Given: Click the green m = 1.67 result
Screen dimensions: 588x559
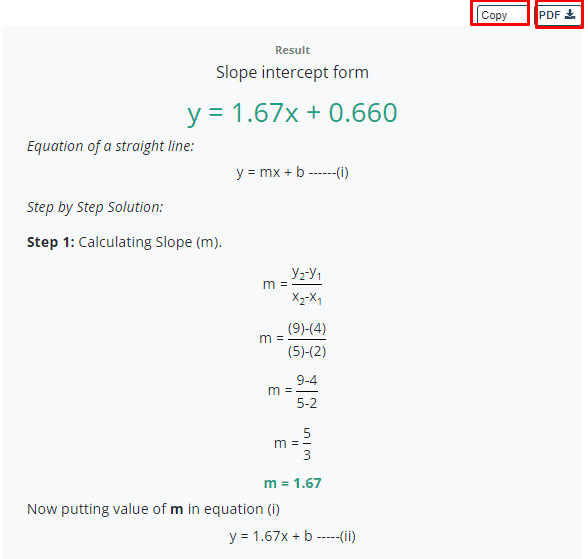Looking at the screenshot, I should pos(292,483).
